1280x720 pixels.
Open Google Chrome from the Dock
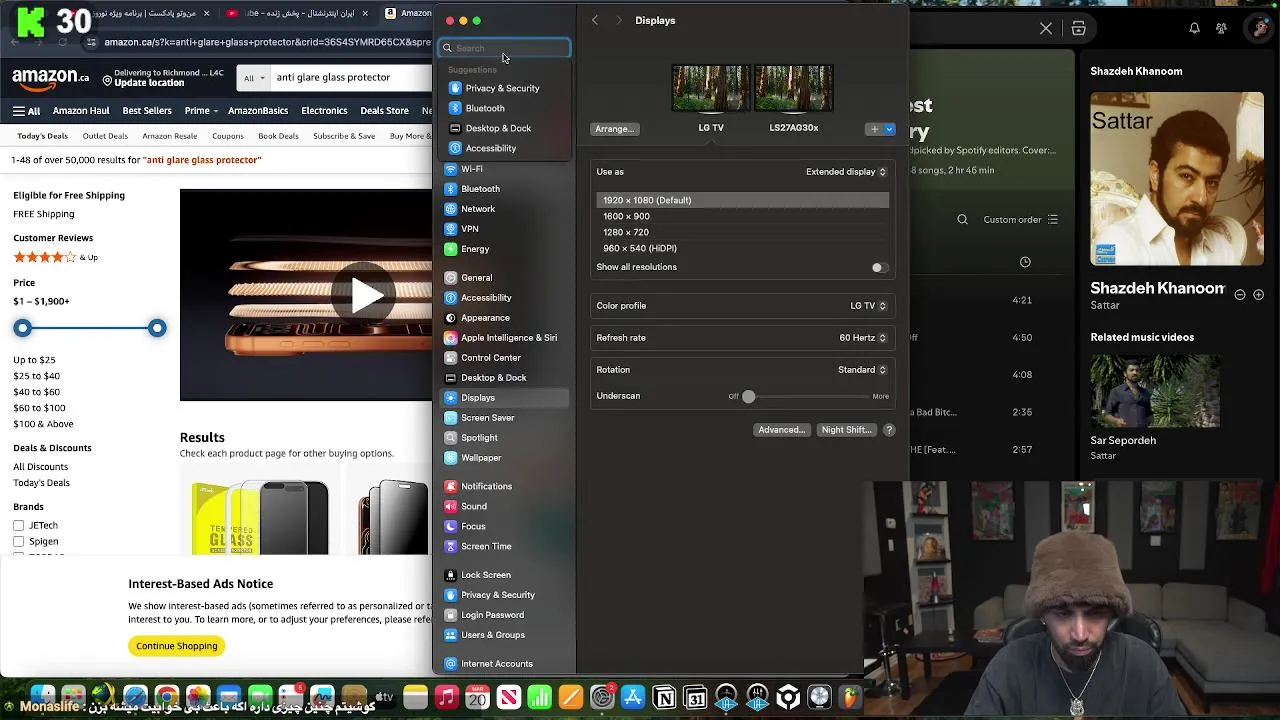tap(167, 697)
